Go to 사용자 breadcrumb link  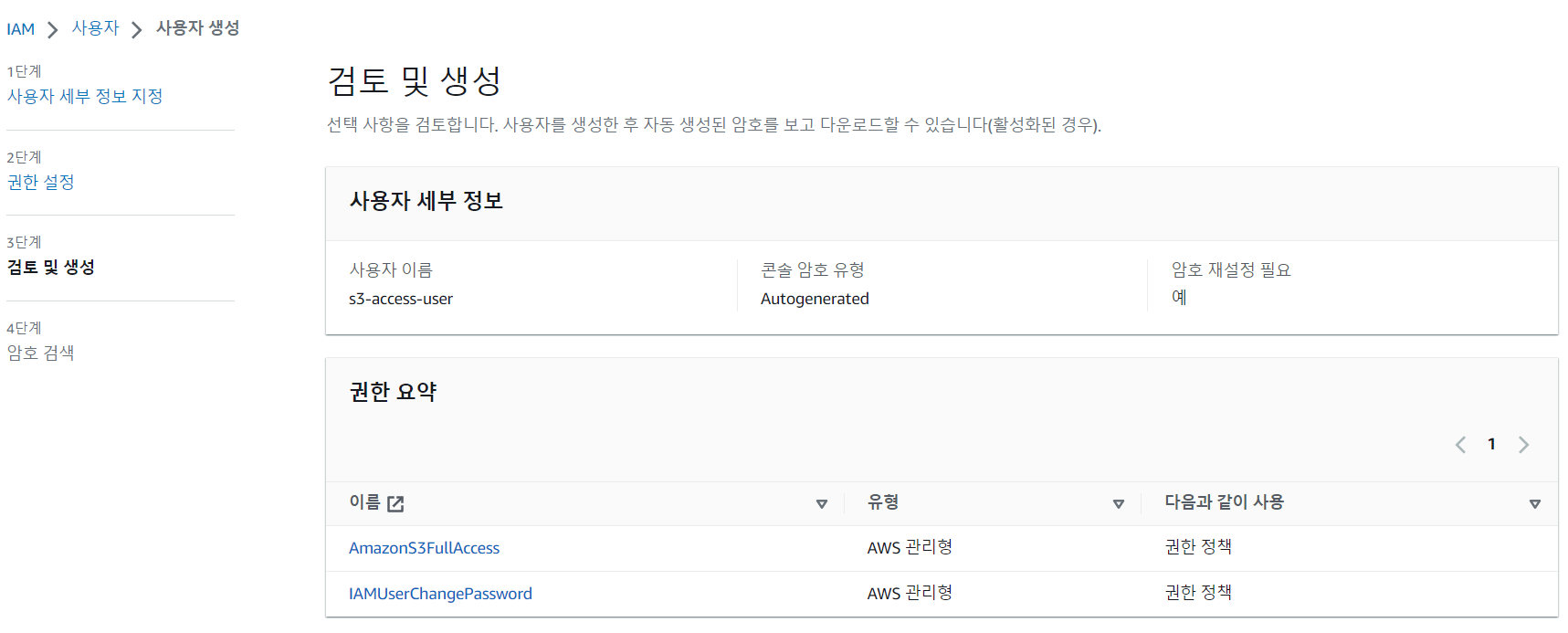pos(96,28)
